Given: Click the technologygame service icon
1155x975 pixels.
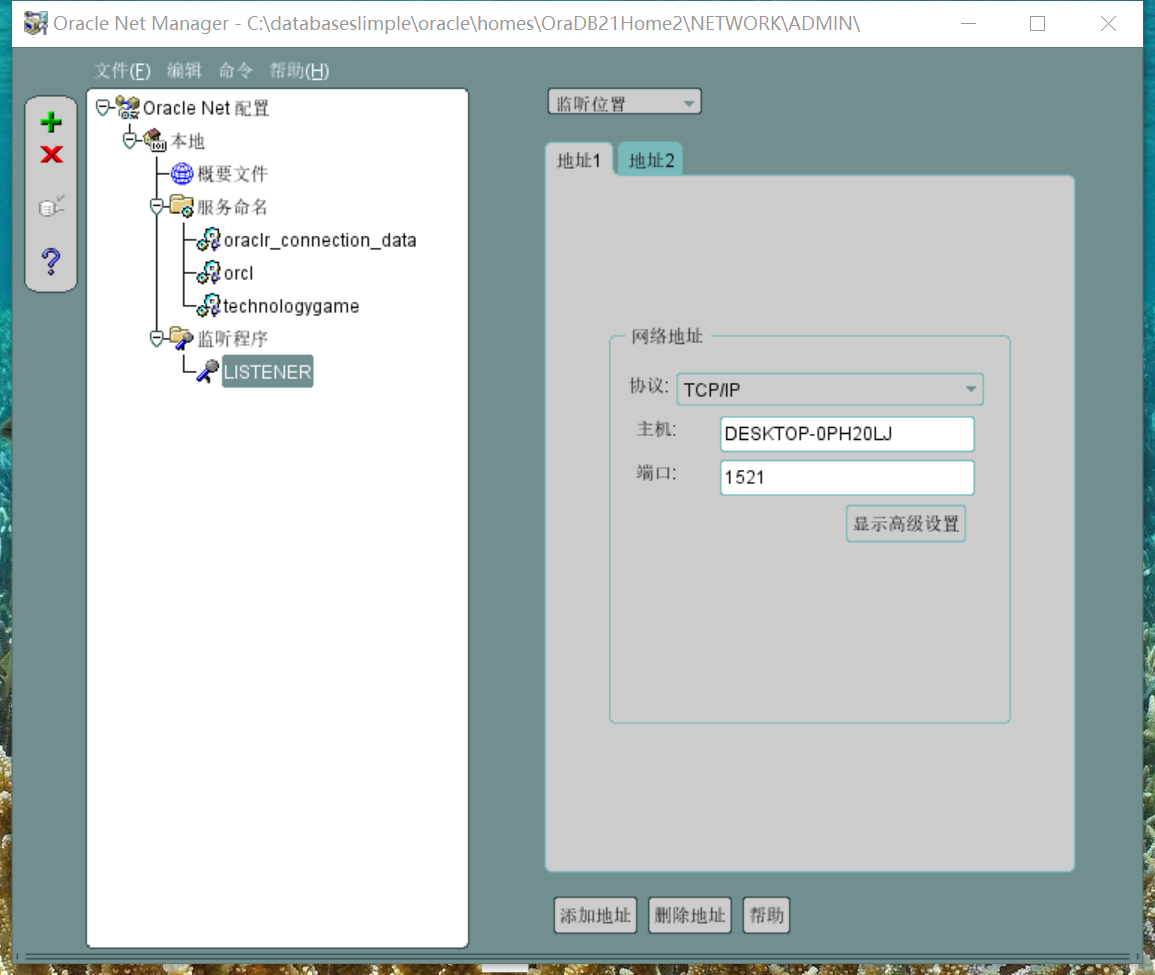Looking at the screenshot, I should 208,305.
